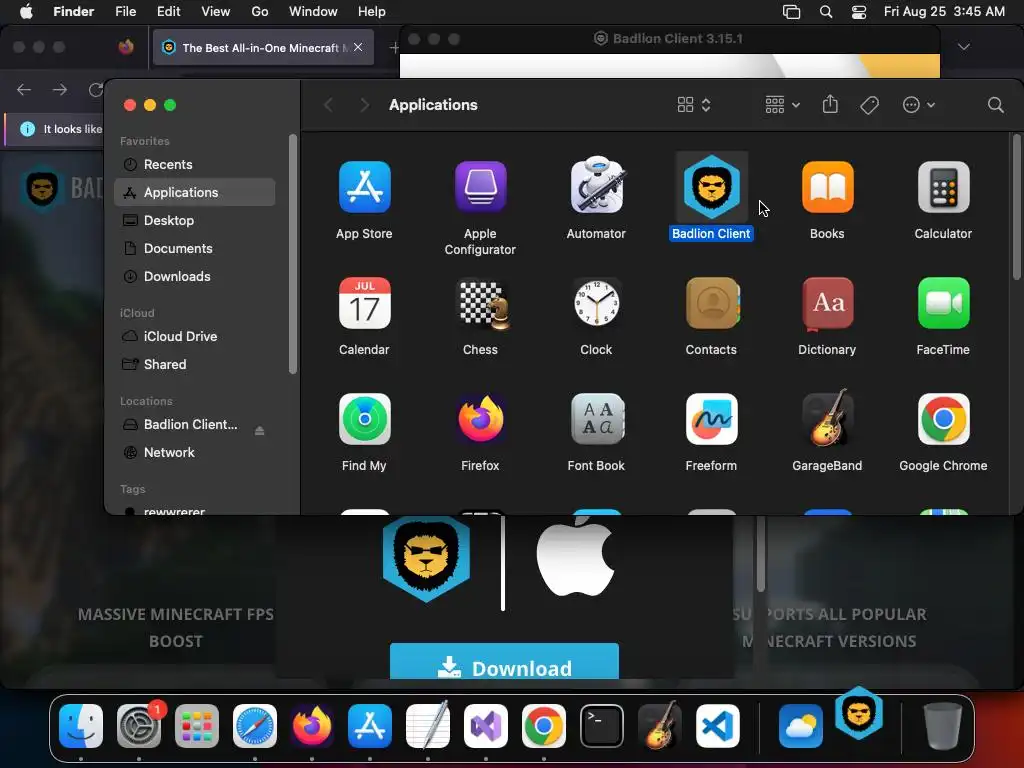Open Downloads in the Finder sidebar

pyautogui.click(x=195, y=277)
